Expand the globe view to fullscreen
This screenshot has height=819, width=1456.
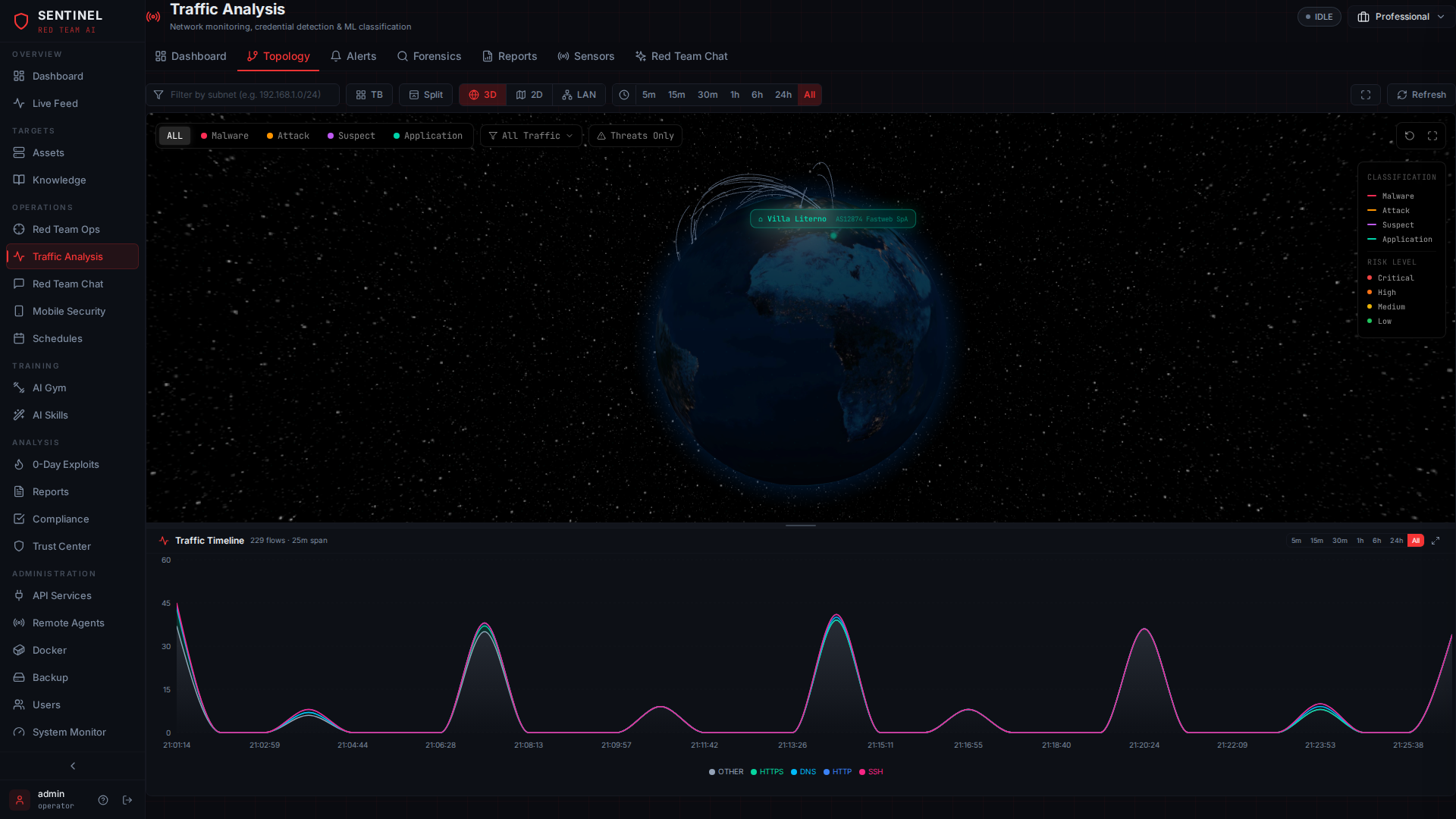pyautogui.click(x=1432, y=136)
